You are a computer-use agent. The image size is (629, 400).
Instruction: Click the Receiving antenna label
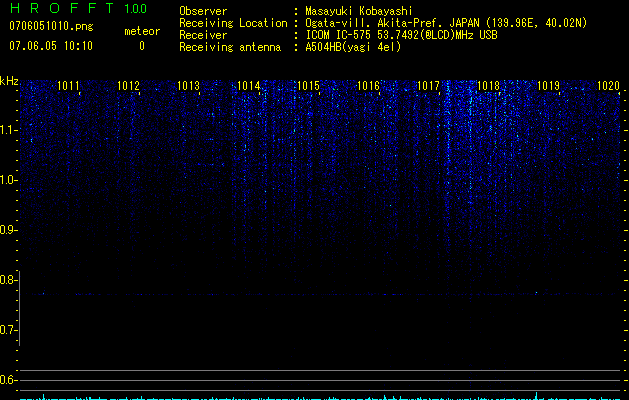click(230, 47)
